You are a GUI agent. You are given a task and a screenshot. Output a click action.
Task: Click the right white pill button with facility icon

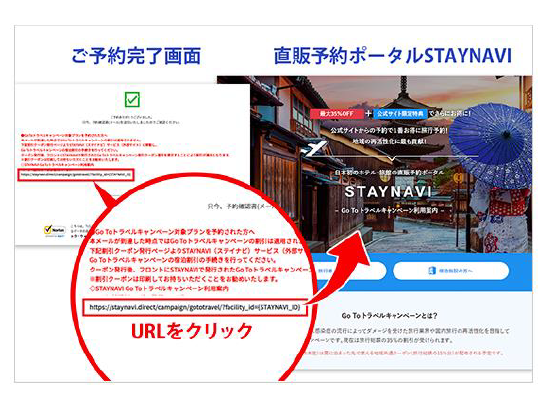click(x=451, y=271)
